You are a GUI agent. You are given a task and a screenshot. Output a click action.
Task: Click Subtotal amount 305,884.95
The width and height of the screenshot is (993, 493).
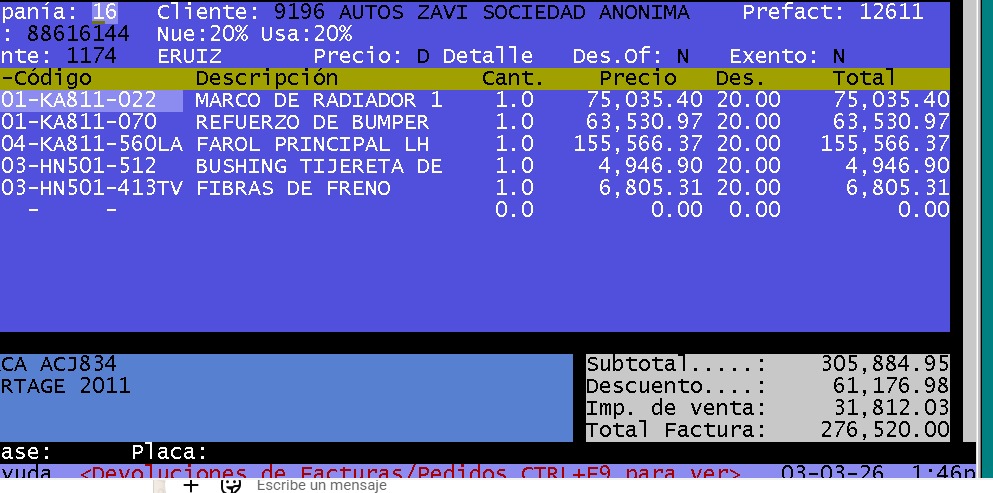pyautogui.click(x=885, y=364)
